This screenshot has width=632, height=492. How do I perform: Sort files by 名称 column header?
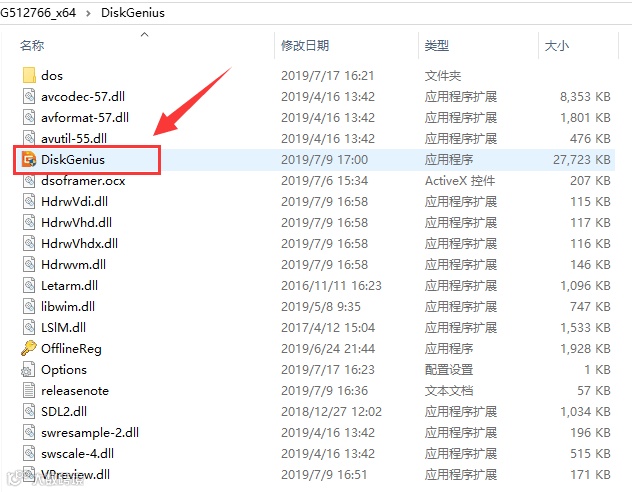[x=32, y=45]
